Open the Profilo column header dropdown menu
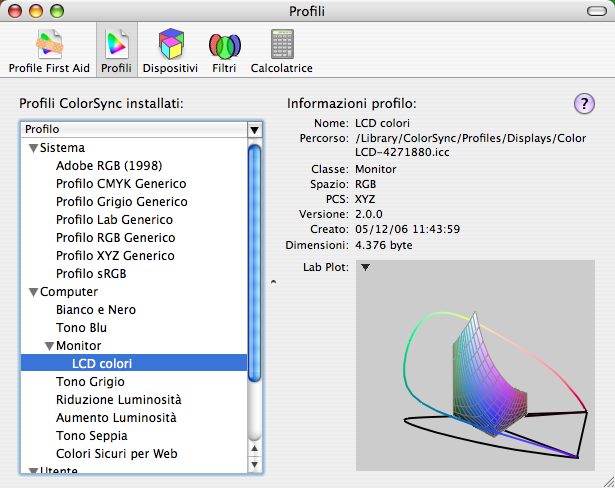Screen dimensions: 615x488 point(255,129)
